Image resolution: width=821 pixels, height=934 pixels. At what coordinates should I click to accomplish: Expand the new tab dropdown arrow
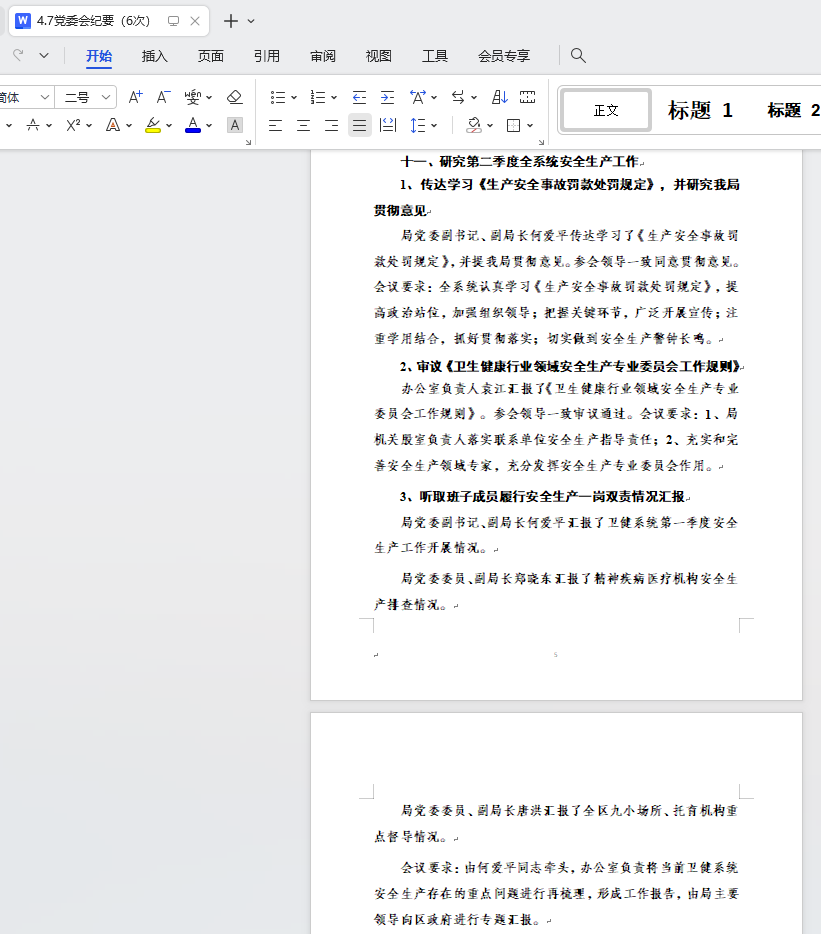point(251,21)
